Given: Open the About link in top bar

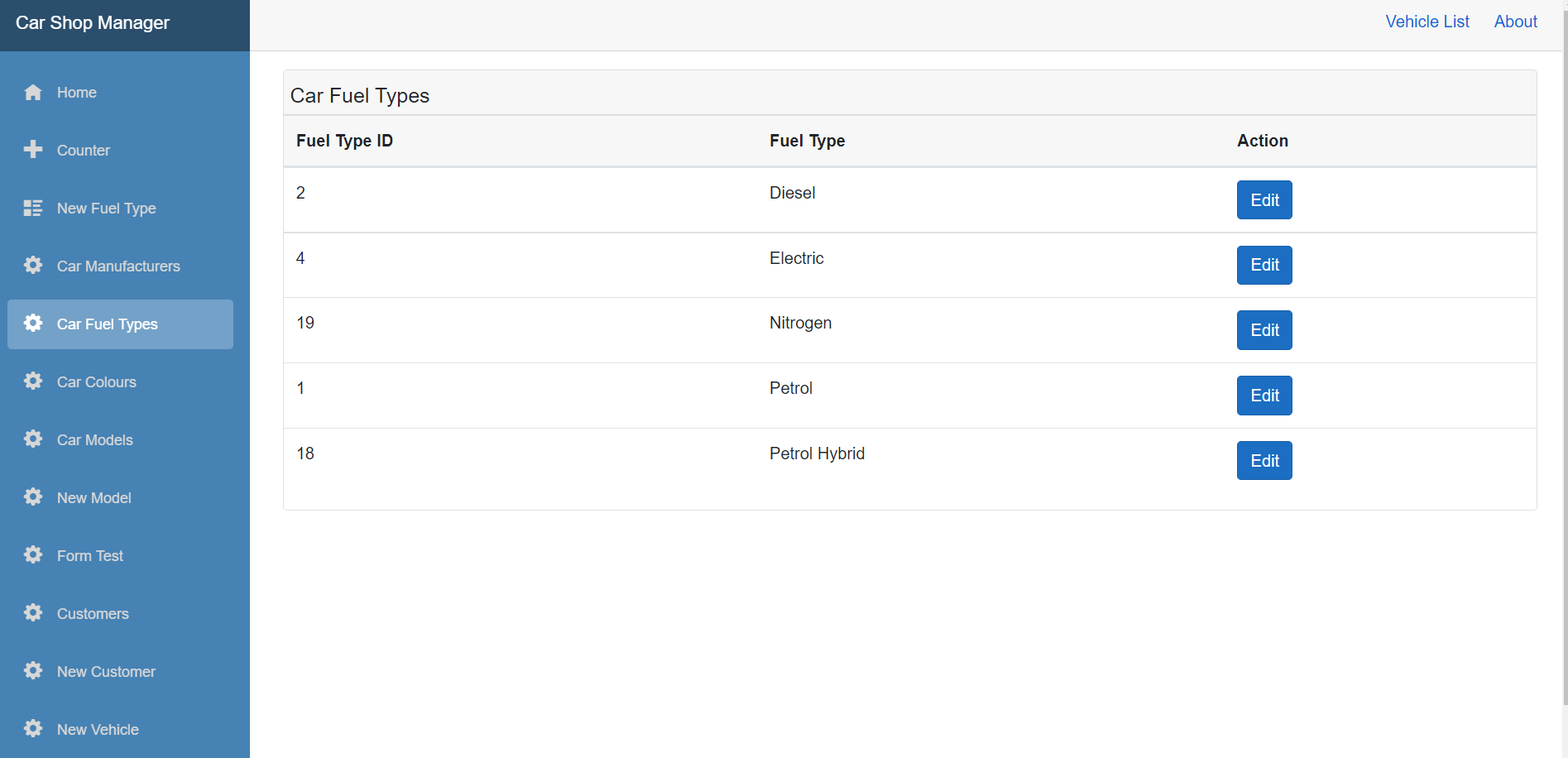Looking at the screenshot, I should [1515, 22].
